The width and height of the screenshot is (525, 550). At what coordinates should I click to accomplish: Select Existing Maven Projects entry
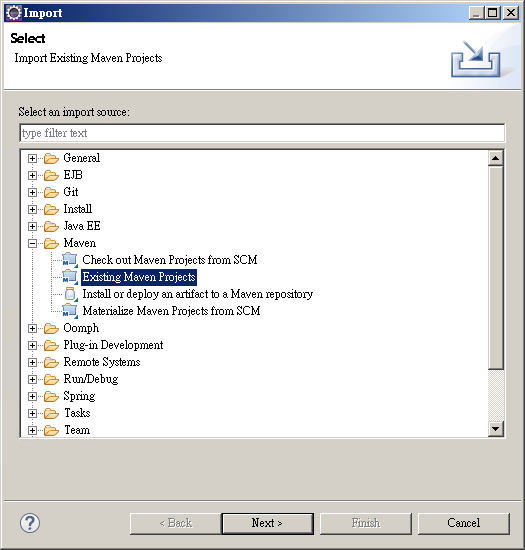pyautogui.click(x=139, y=277)
